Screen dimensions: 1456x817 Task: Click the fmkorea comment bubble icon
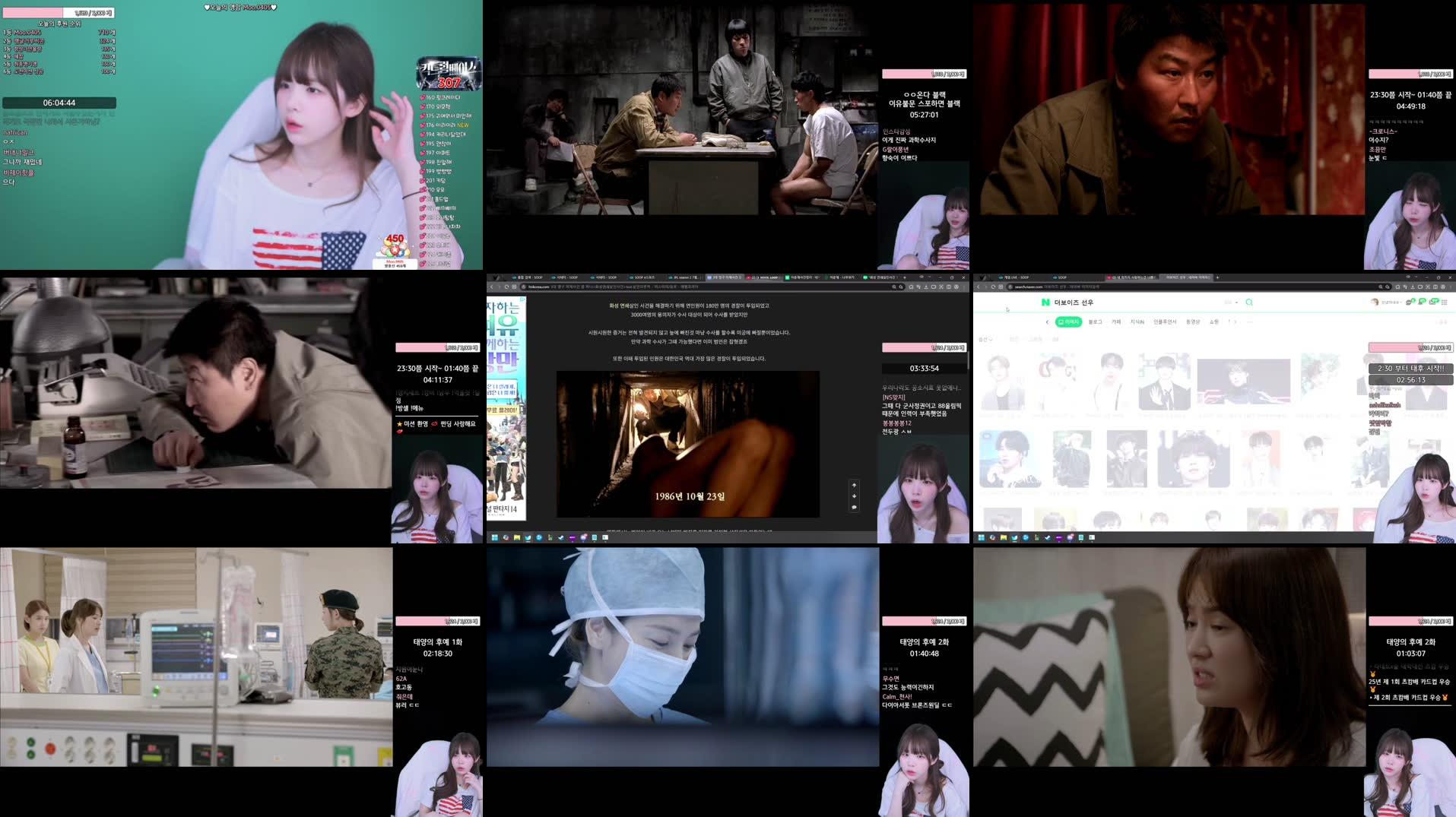point(854,507)
